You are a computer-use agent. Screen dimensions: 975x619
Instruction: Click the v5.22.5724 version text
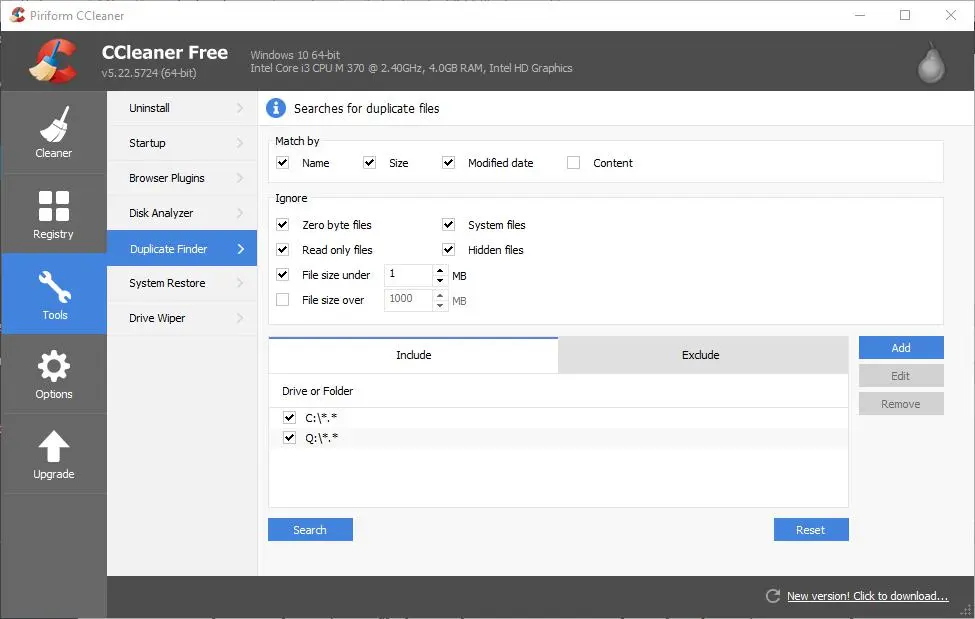click(x=149, y=73)
